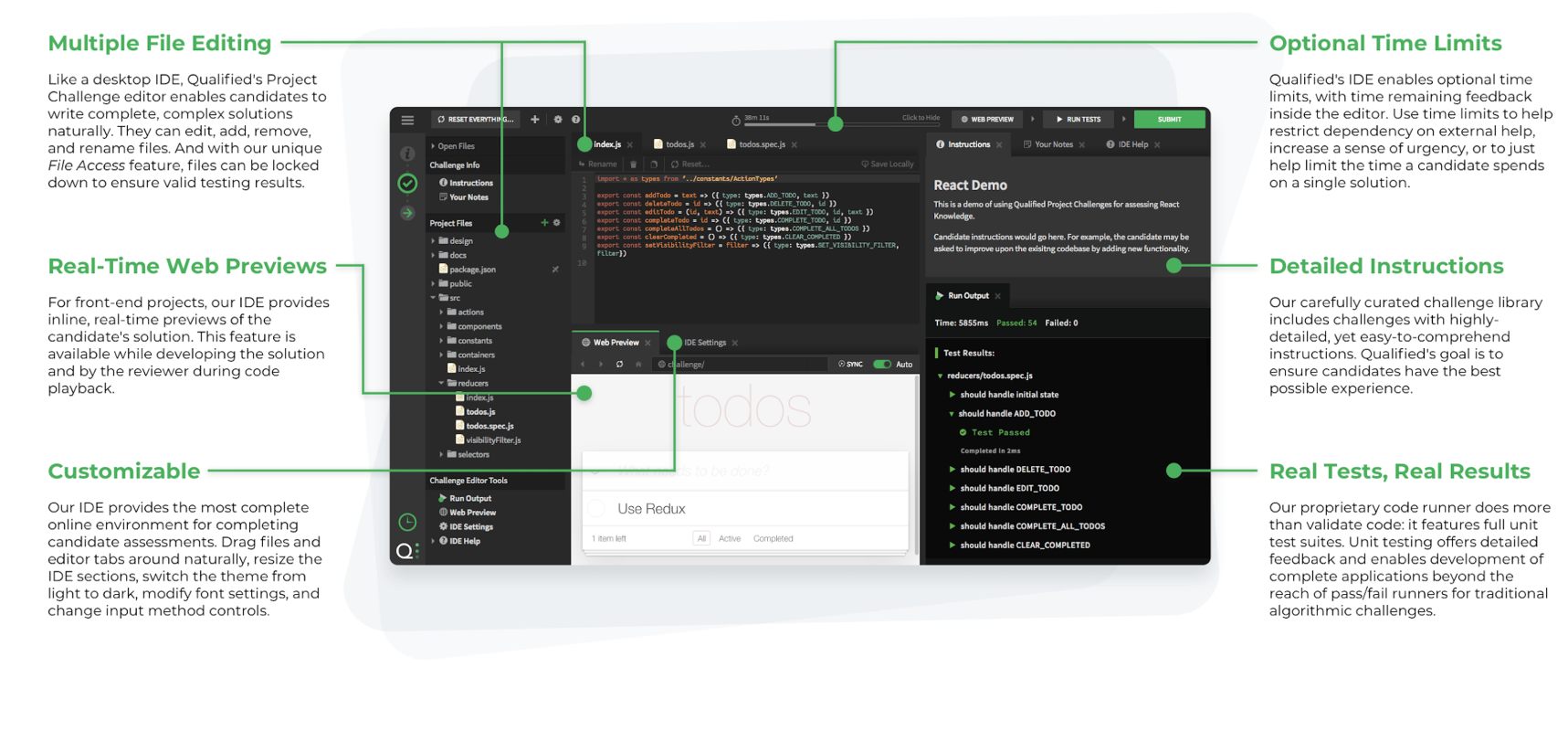The width and height of the screenshot is (1568, 731).
Task: Close the IDE Settings tab
Action: 735,344
